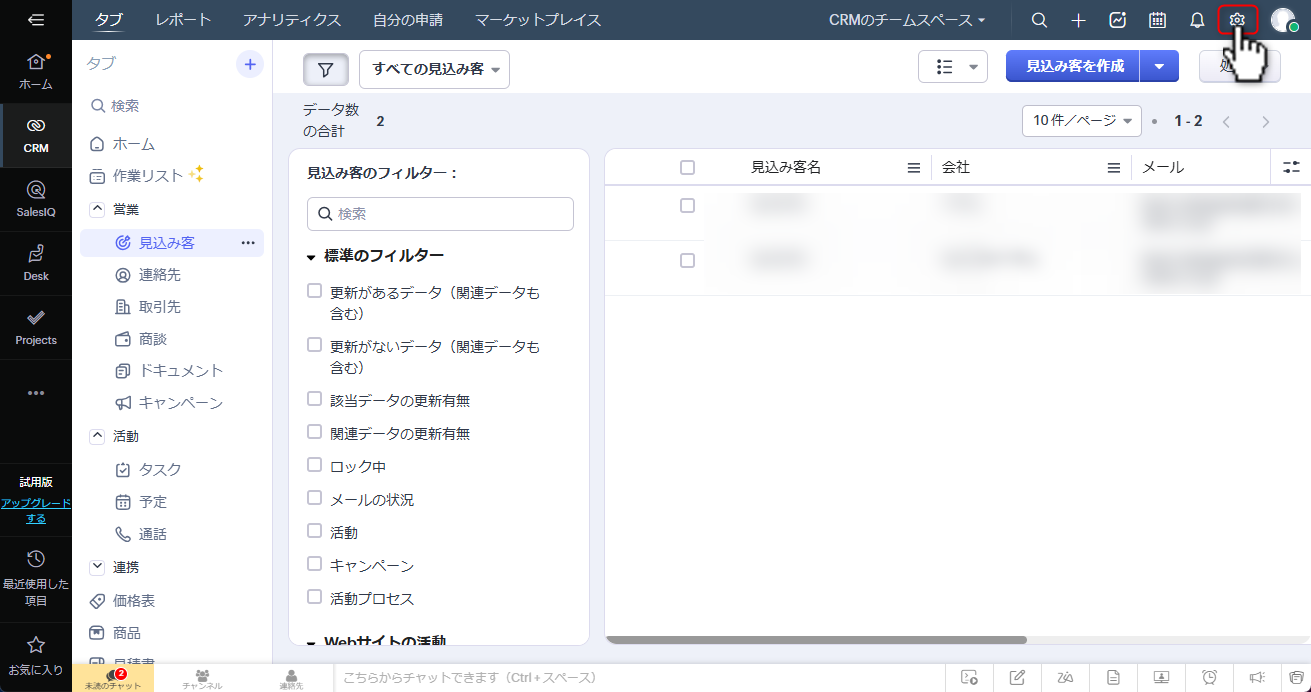The height and width of the screenshot is (692, 1311).
Task: Switch to Desk in the app rail
Action: coord(36,262)
